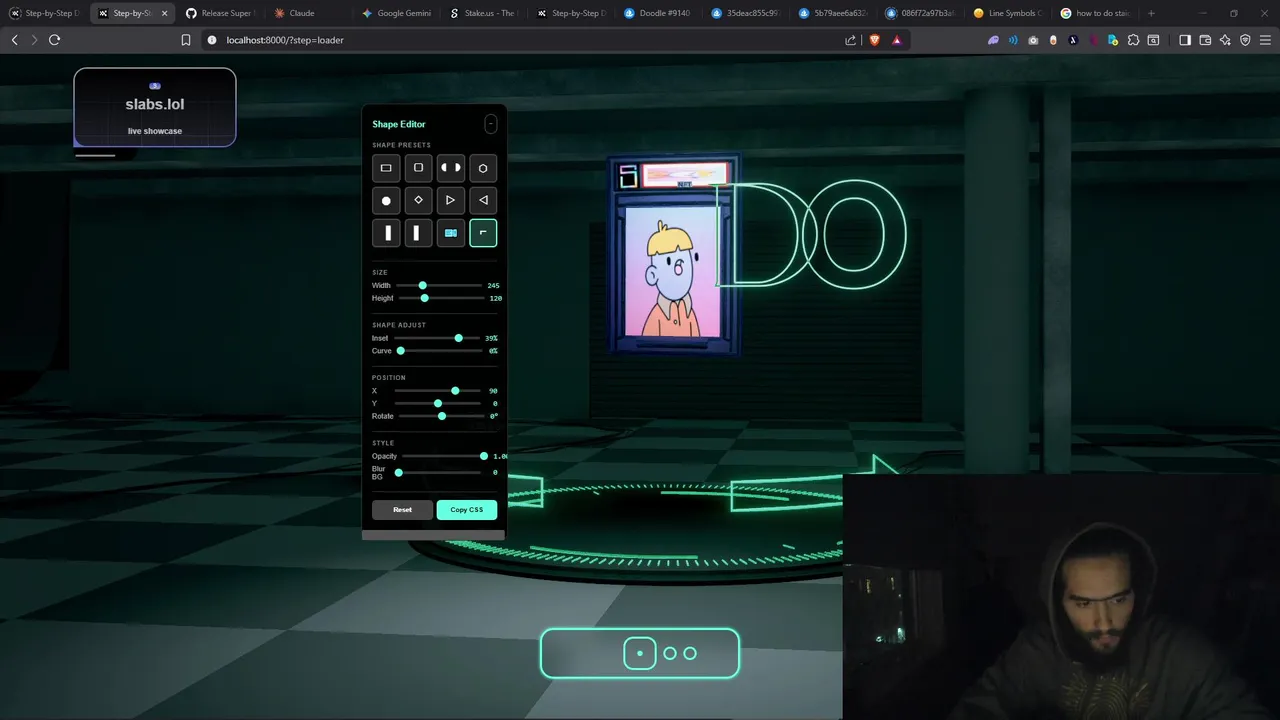Open Brave Rewards triangle icon
Screen dimensions: 1280x720
(897, 40)
